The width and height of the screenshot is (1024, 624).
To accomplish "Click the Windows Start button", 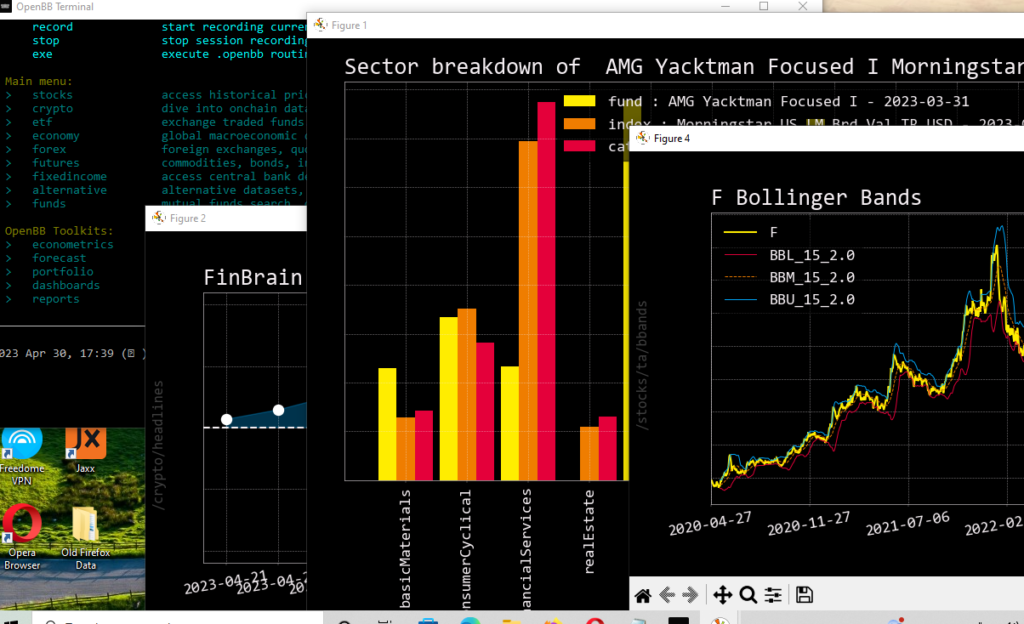I will coord(16,620).
